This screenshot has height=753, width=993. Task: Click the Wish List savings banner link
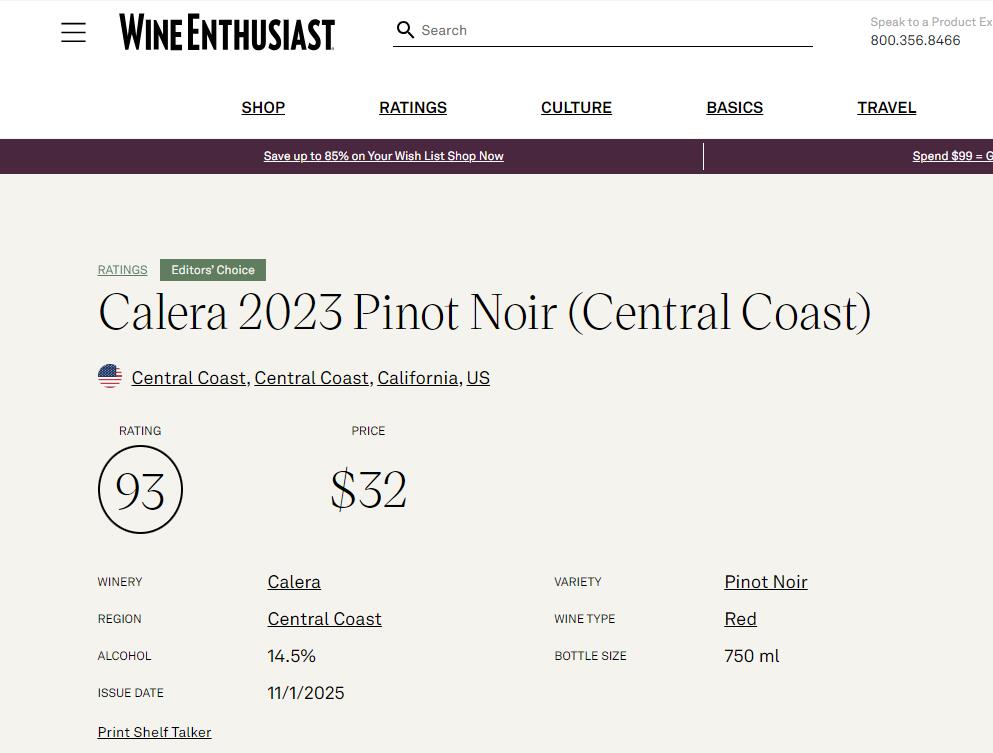(383, 156)
